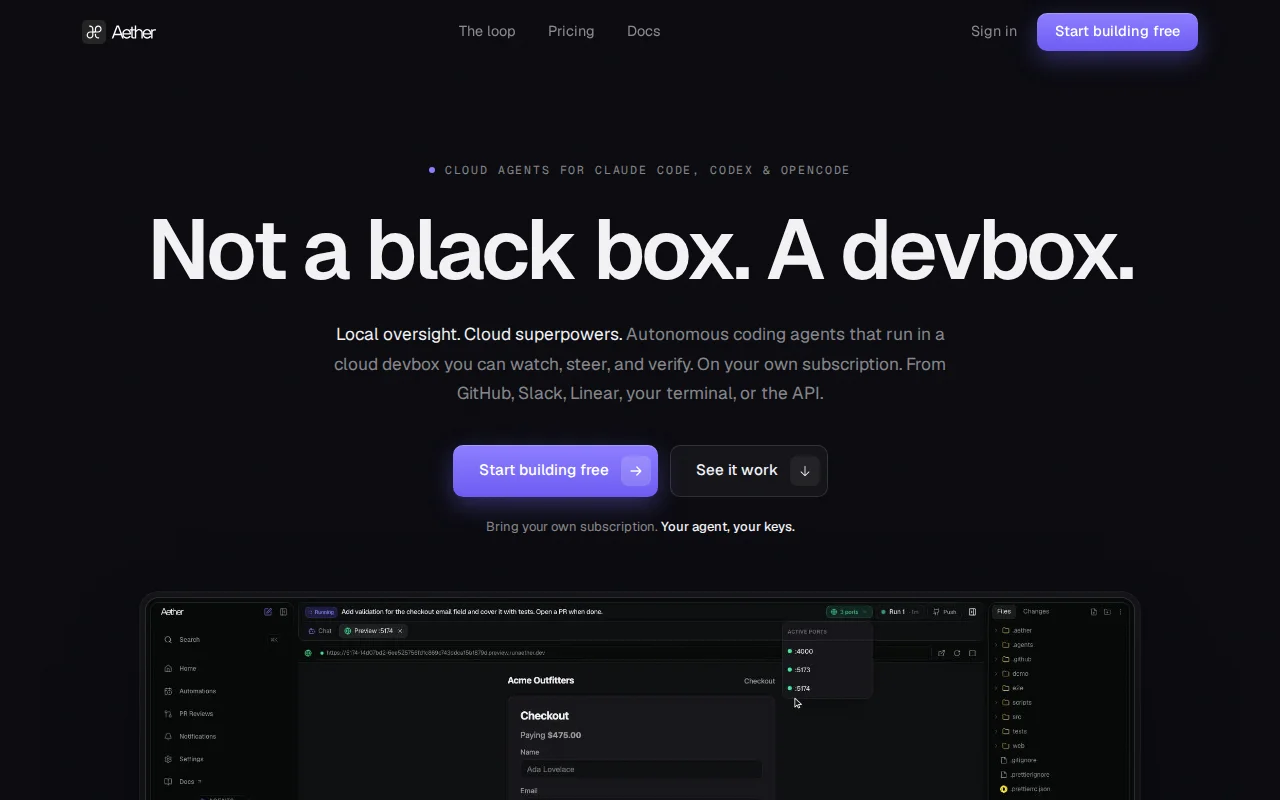Expand the .agents folder chevron

(996, 645)
